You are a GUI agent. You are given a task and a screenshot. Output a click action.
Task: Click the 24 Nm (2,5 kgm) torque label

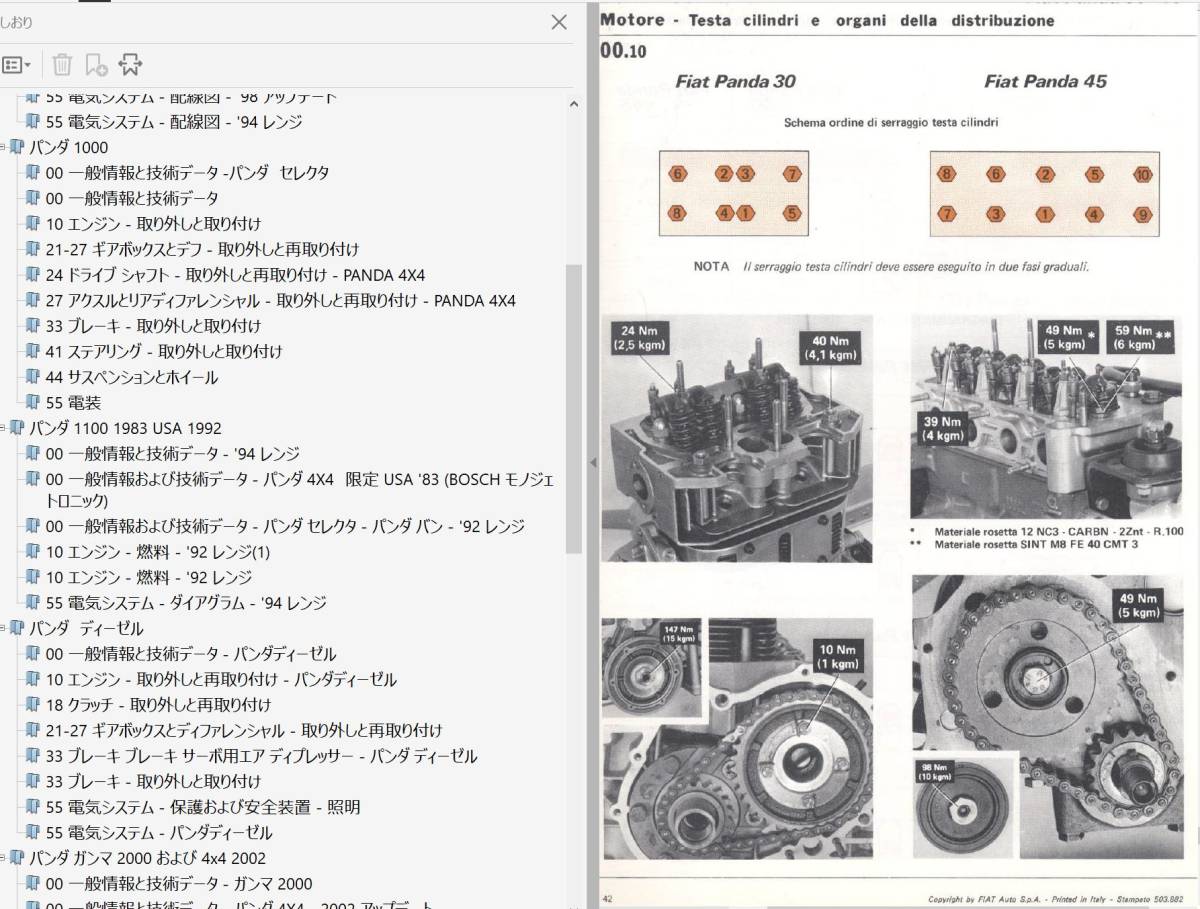(x=640, y=338)
